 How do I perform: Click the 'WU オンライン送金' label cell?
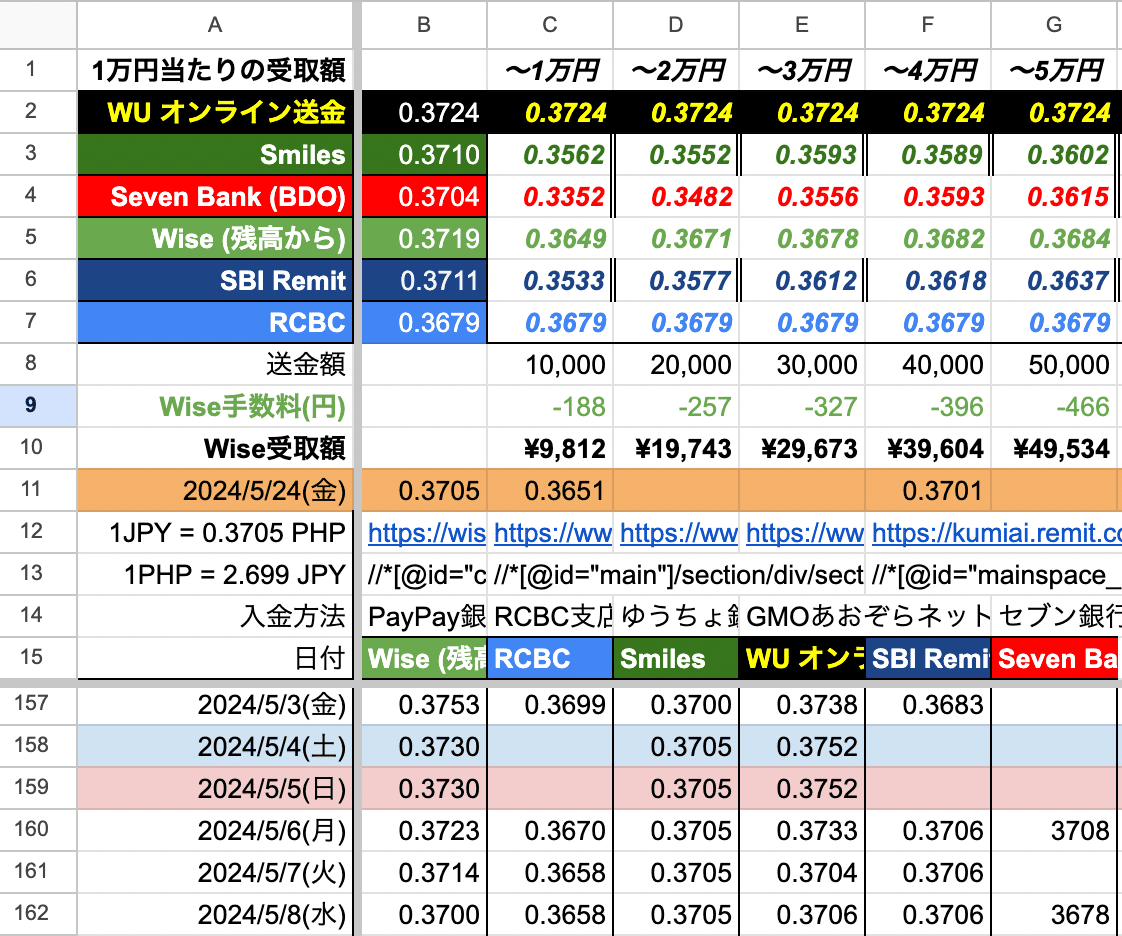pos(215,112)
